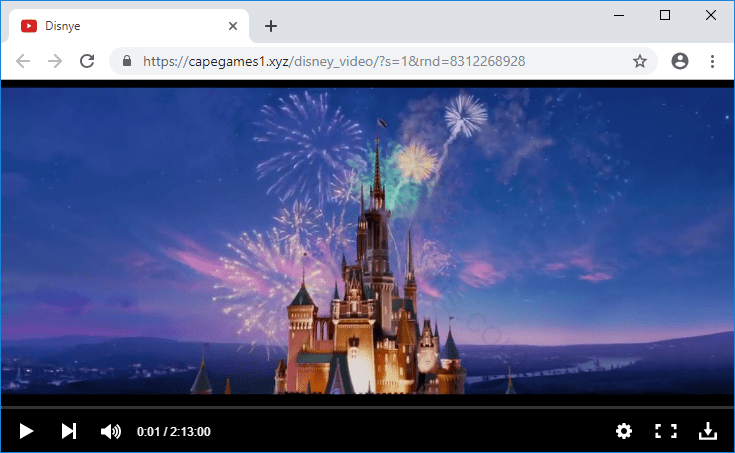Image resolution: width=735 pixels, height=453 pixels.
Task: Reload the current page
Action: coord(87,61)
